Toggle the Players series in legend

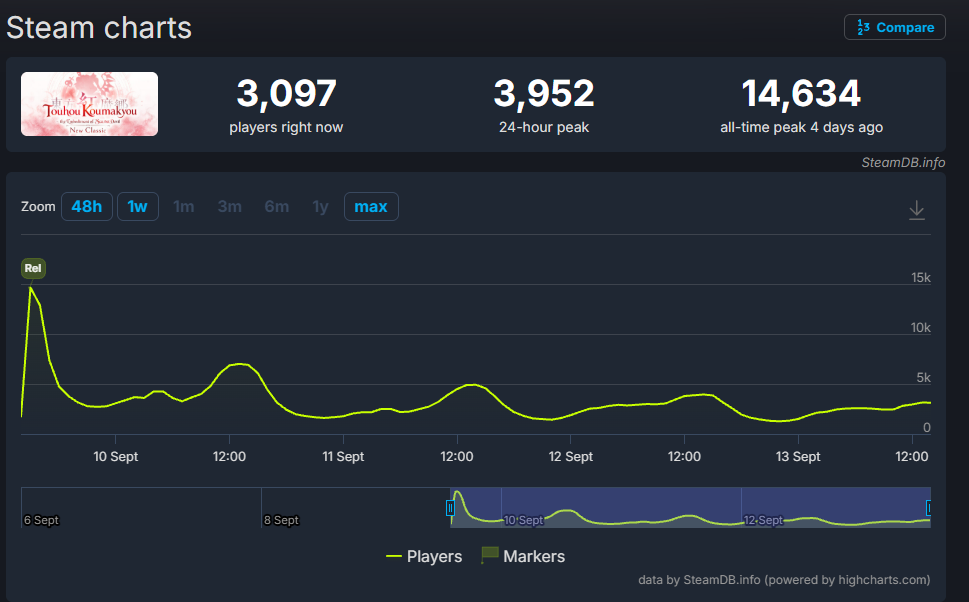[x=424, y=556]
